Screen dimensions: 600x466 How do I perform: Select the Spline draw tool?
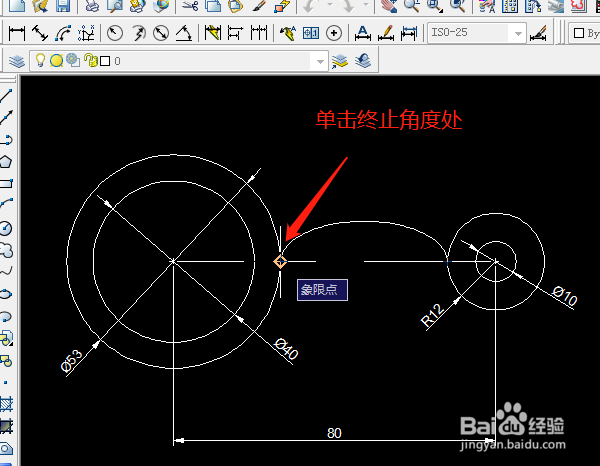(7, 272)
